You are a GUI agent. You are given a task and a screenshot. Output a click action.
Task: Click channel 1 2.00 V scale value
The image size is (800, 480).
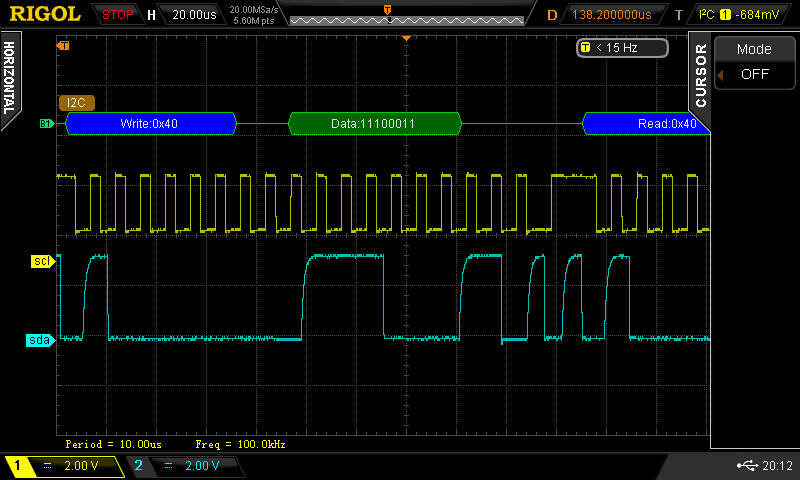(x=82, y=465)
